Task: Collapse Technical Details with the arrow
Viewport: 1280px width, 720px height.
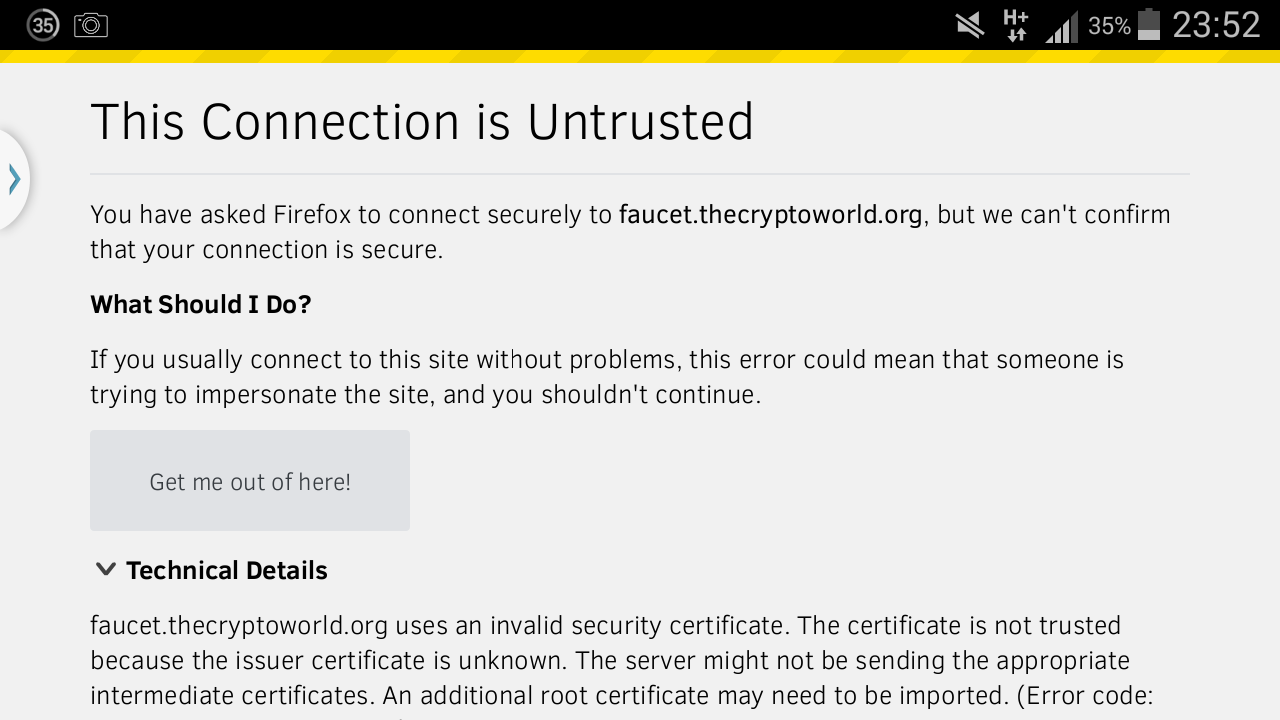Action: [x=105, y=569]
